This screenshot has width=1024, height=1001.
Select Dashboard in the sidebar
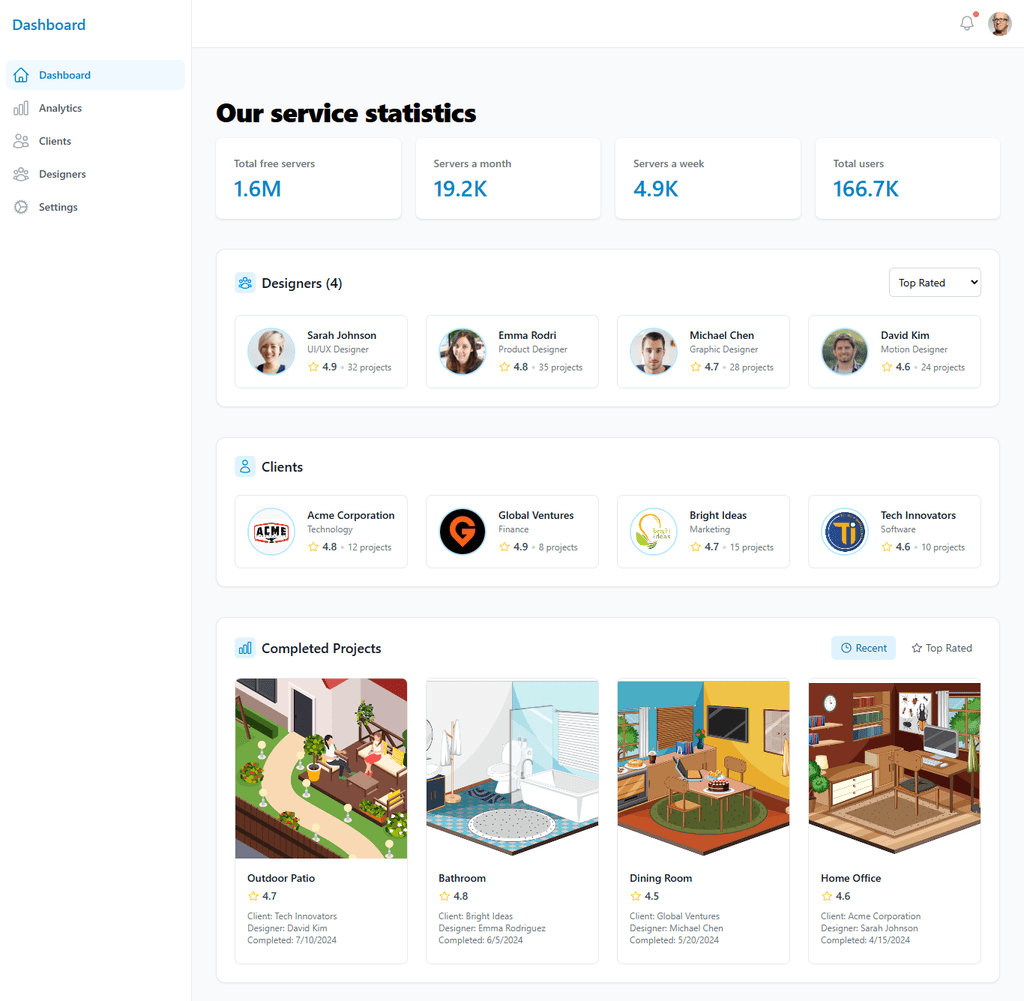(95, 75)
